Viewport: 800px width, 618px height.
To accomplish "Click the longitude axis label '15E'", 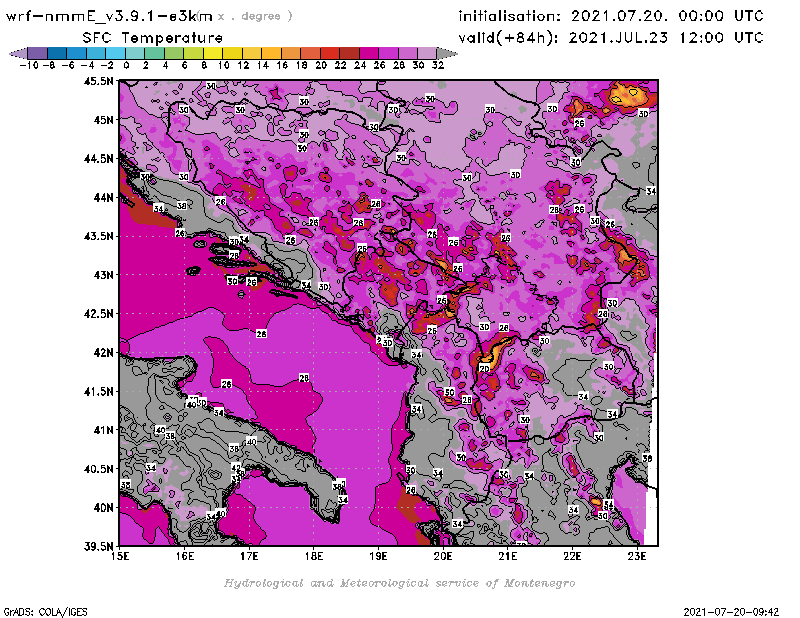I will [x=120, y=556].
